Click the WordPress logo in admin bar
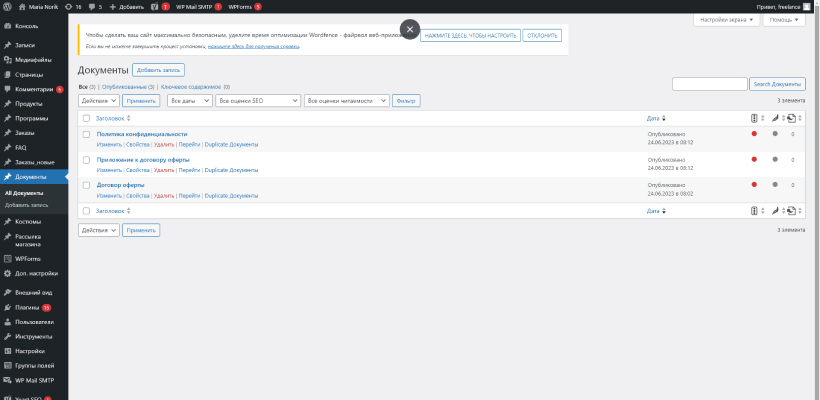 click(8, 6)
